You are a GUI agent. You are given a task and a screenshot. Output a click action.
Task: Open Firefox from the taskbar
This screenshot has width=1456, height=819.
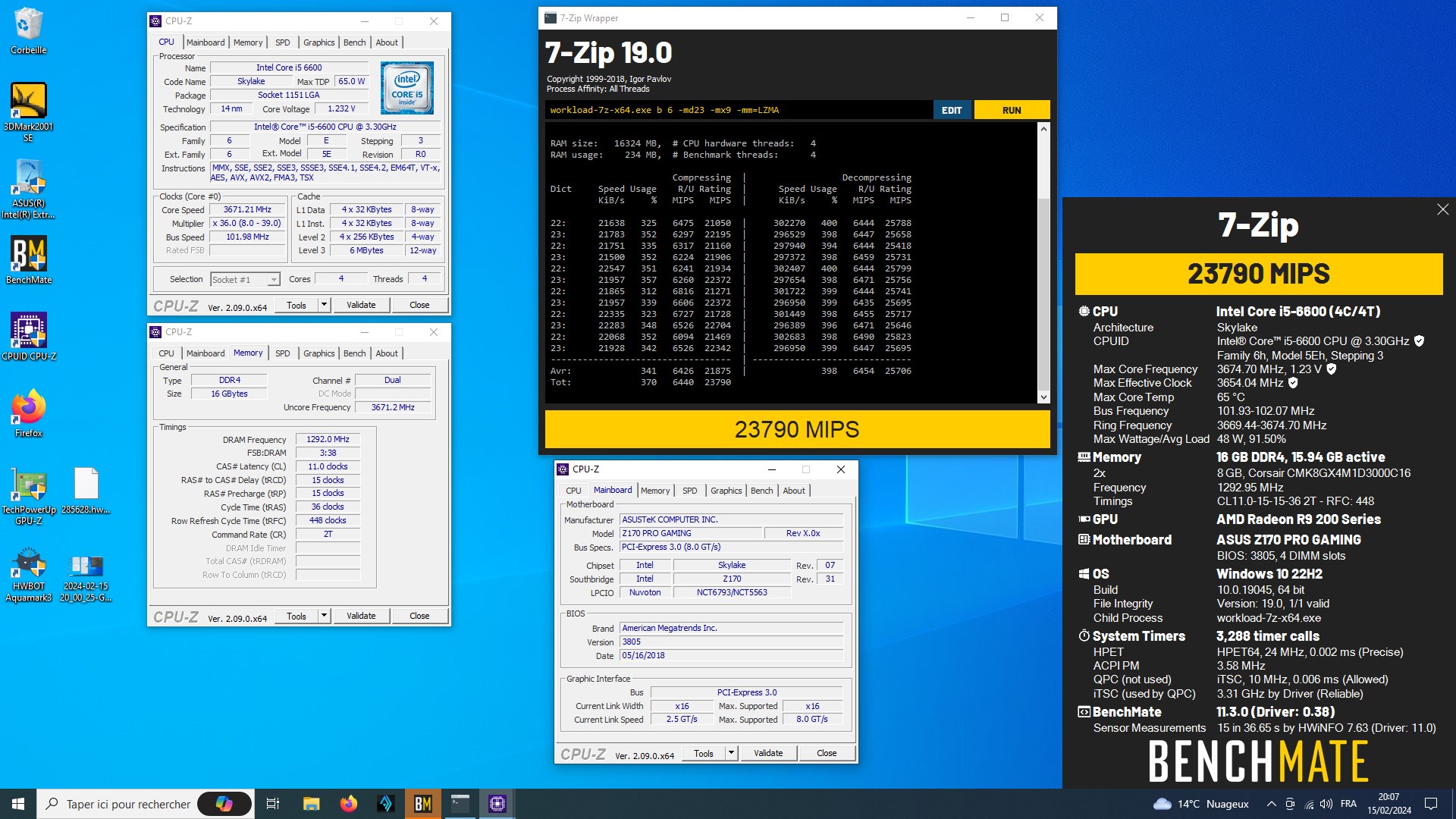click(x=348, y=804)
